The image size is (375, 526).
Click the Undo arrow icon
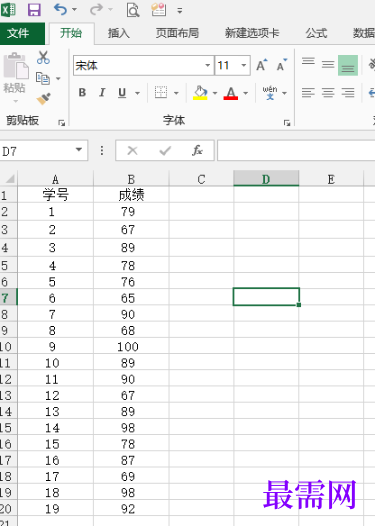[60, 9]
